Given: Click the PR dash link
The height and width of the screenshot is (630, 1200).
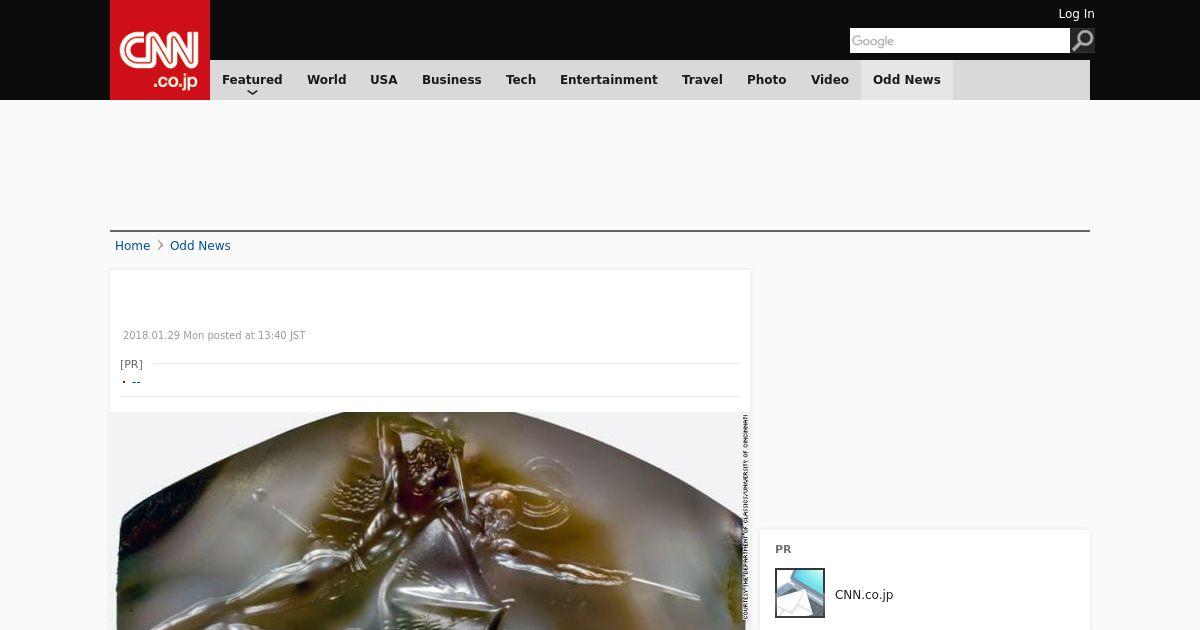Looking at the screenshot, I should [x=136, y=382].
